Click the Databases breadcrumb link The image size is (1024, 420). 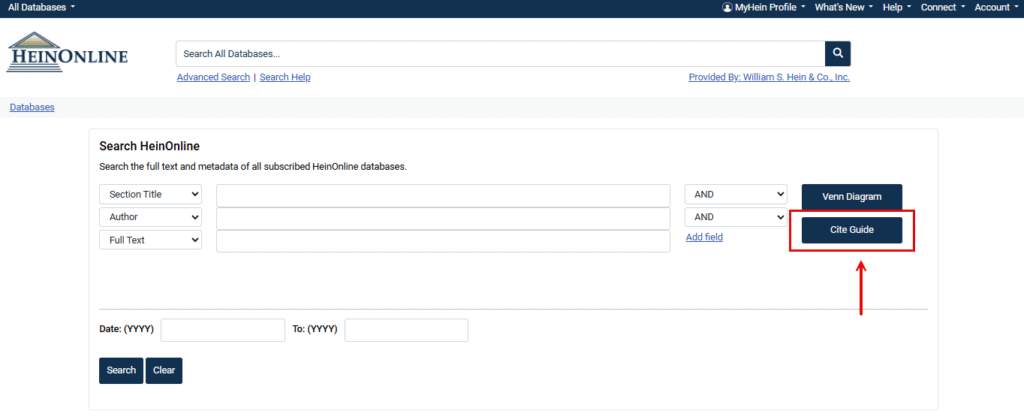pos(32,107)
